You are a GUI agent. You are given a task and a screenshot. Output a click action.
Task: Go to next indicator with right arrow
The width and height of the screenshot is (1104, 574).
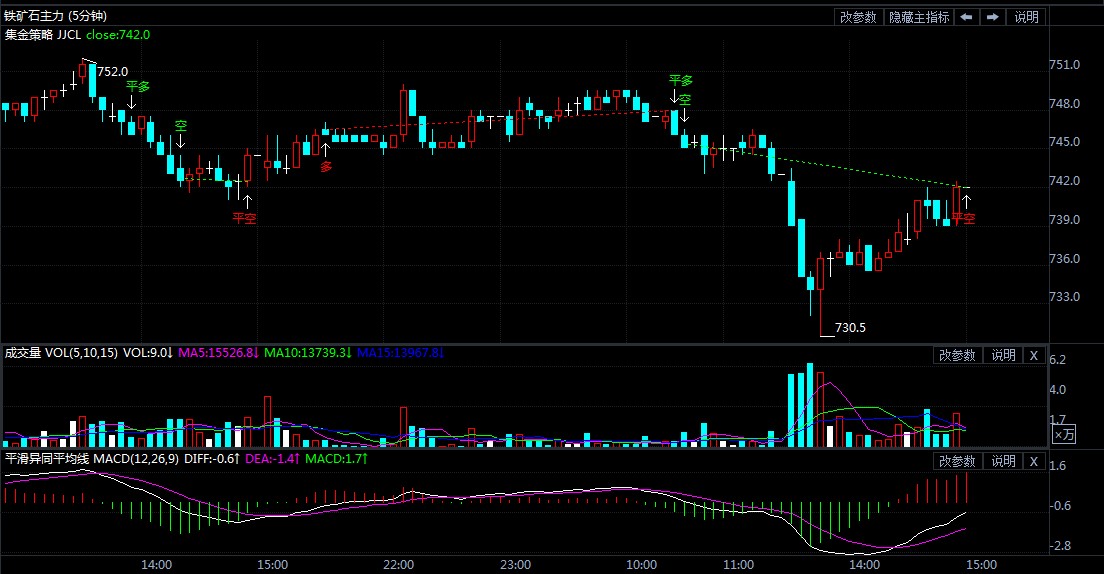(x=993, y=17)
